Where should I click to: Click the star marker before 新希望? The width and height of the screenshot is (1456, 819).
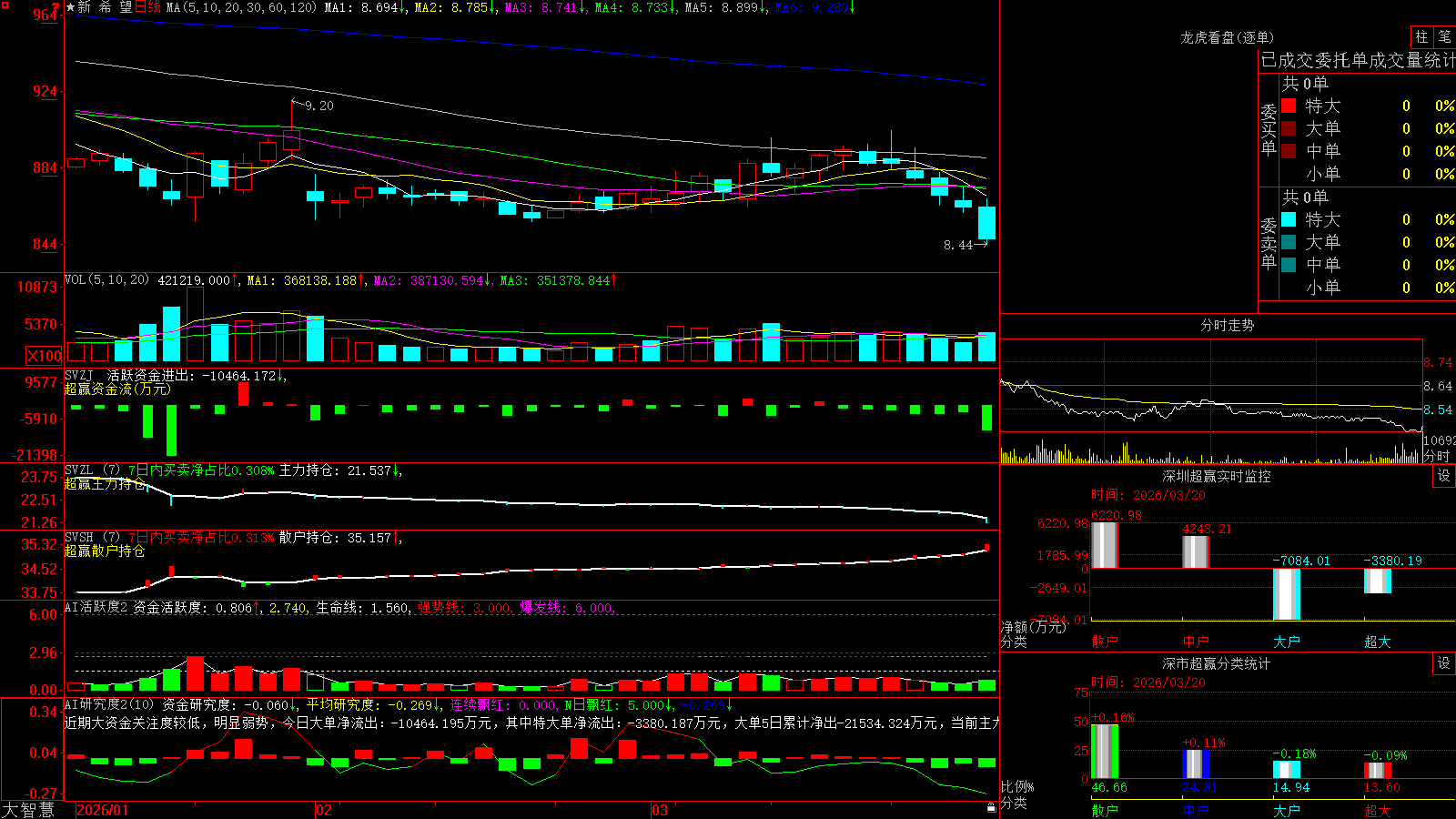click(71, 7)
